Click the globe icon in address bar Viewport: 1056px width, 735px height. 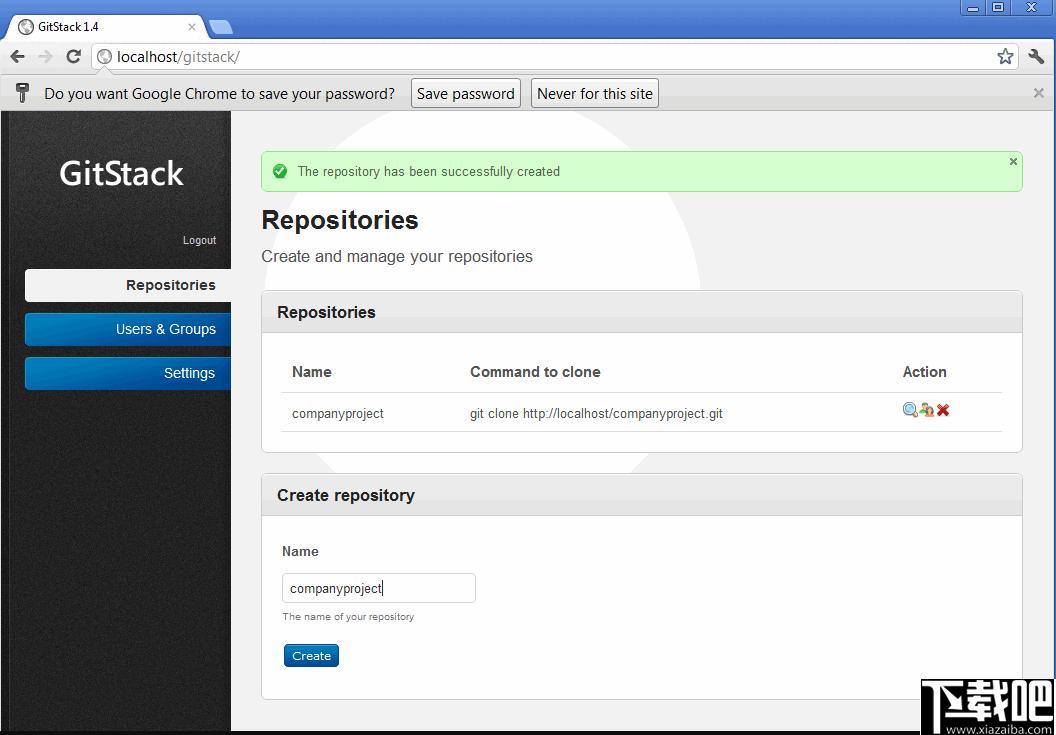tap(104, 57)
